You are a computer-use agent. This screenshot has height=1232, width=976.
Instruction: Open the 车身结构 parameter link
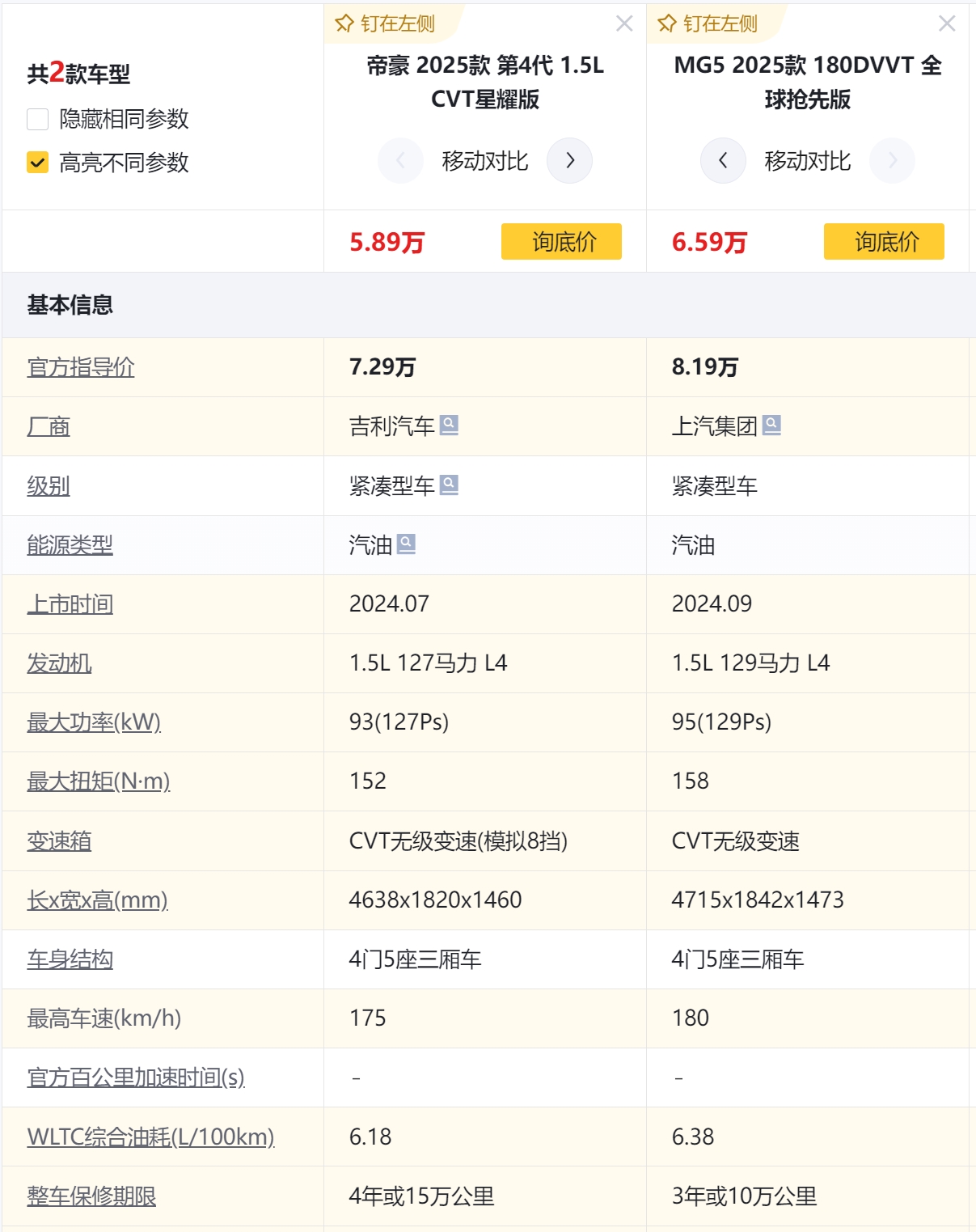(x=70, y=959)
